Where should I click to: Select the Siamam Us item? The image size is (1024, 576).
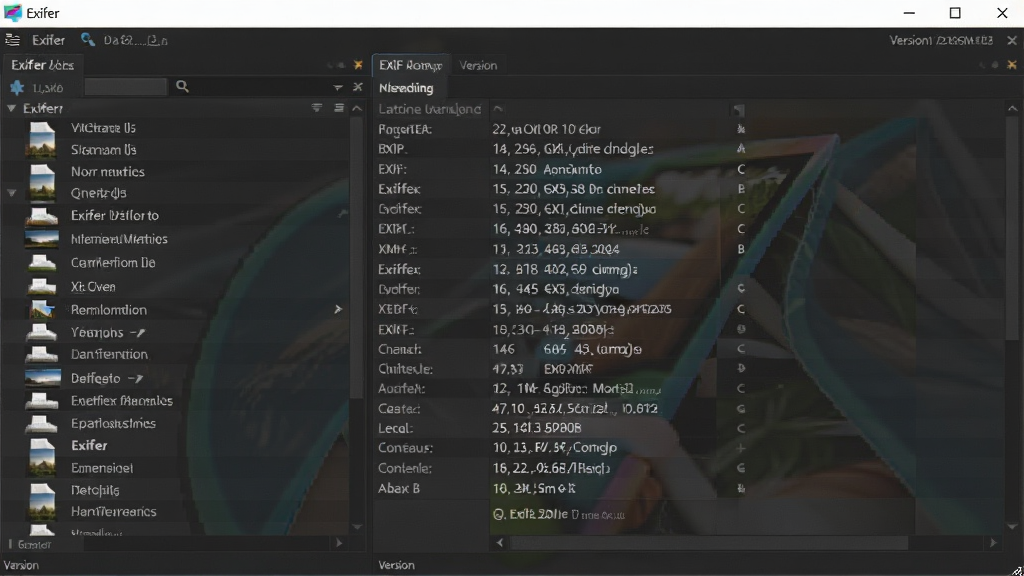[x=103, y=150]
